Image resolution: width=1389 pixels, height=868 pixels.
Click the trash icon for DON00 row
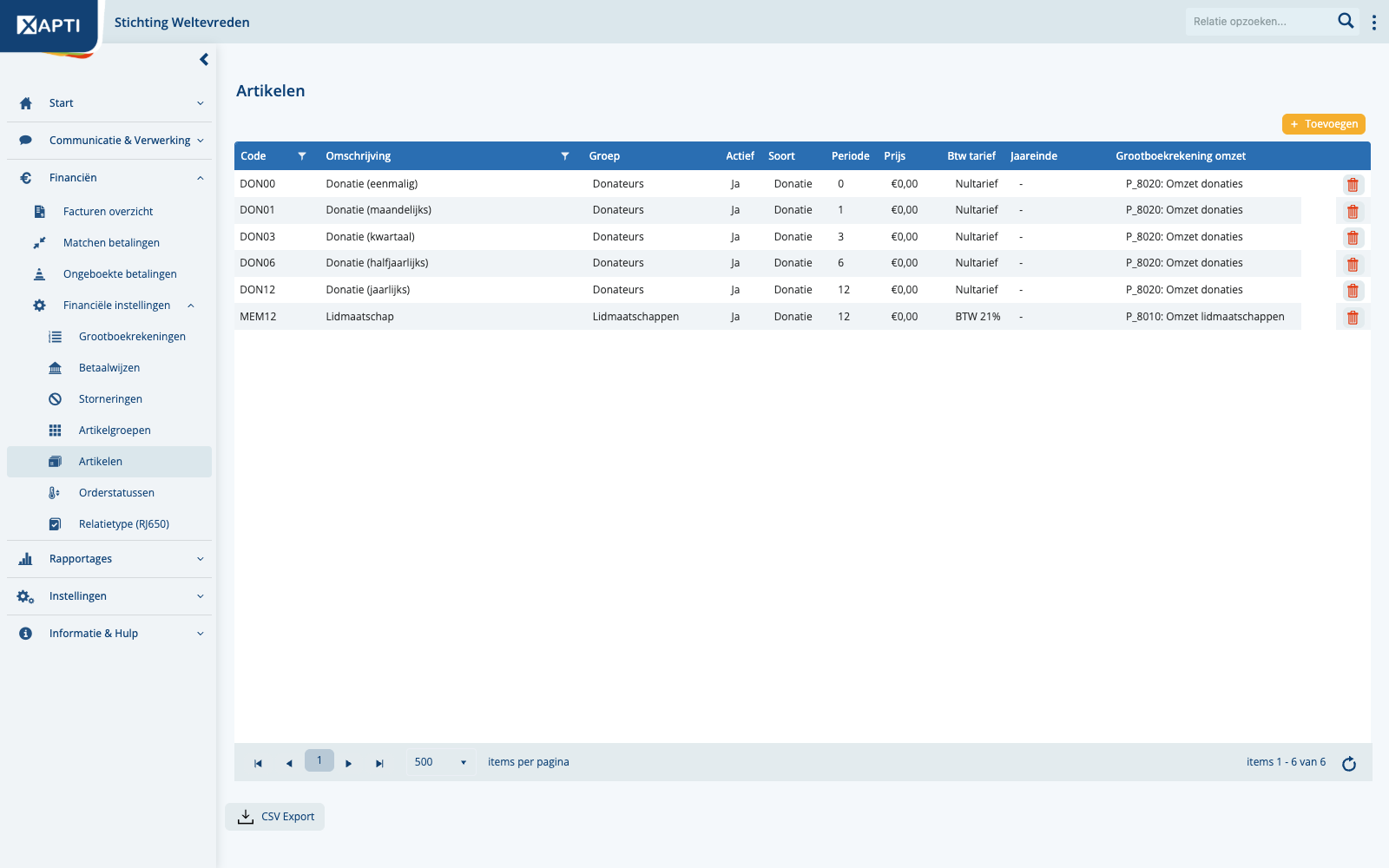point(1353,185)
